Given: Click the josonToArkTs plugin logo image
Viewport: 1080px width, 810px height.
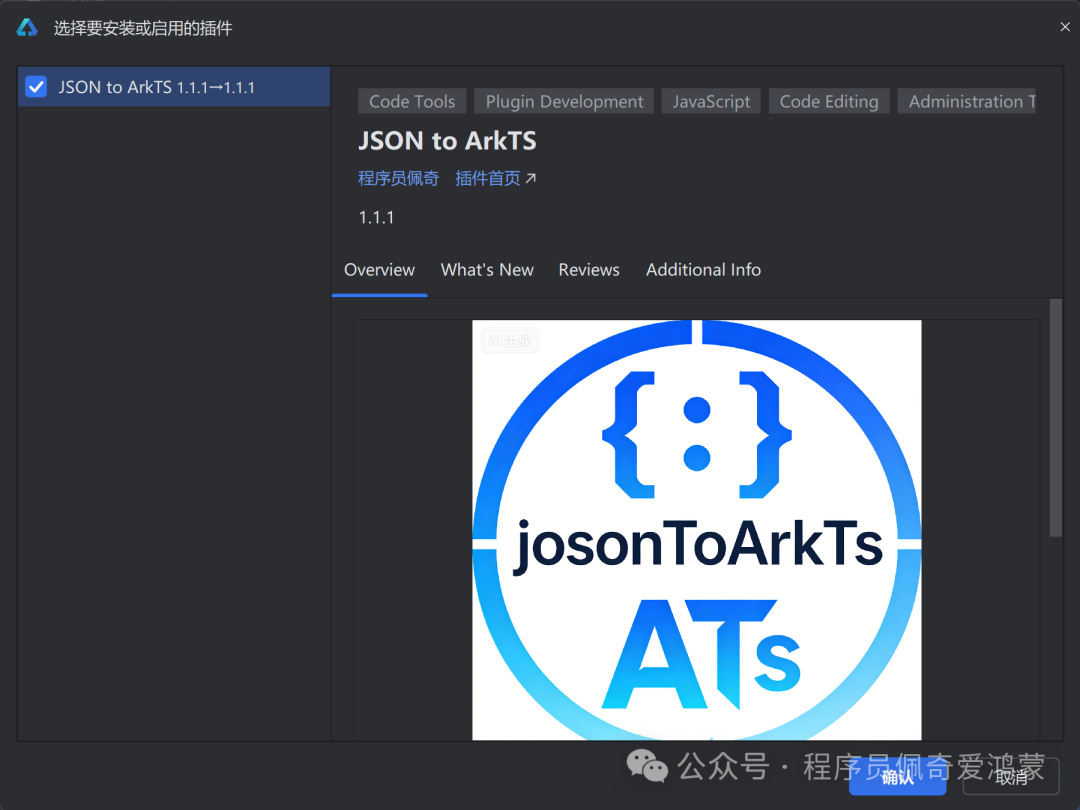Looking at the screenshot, I should coord(696,530).
